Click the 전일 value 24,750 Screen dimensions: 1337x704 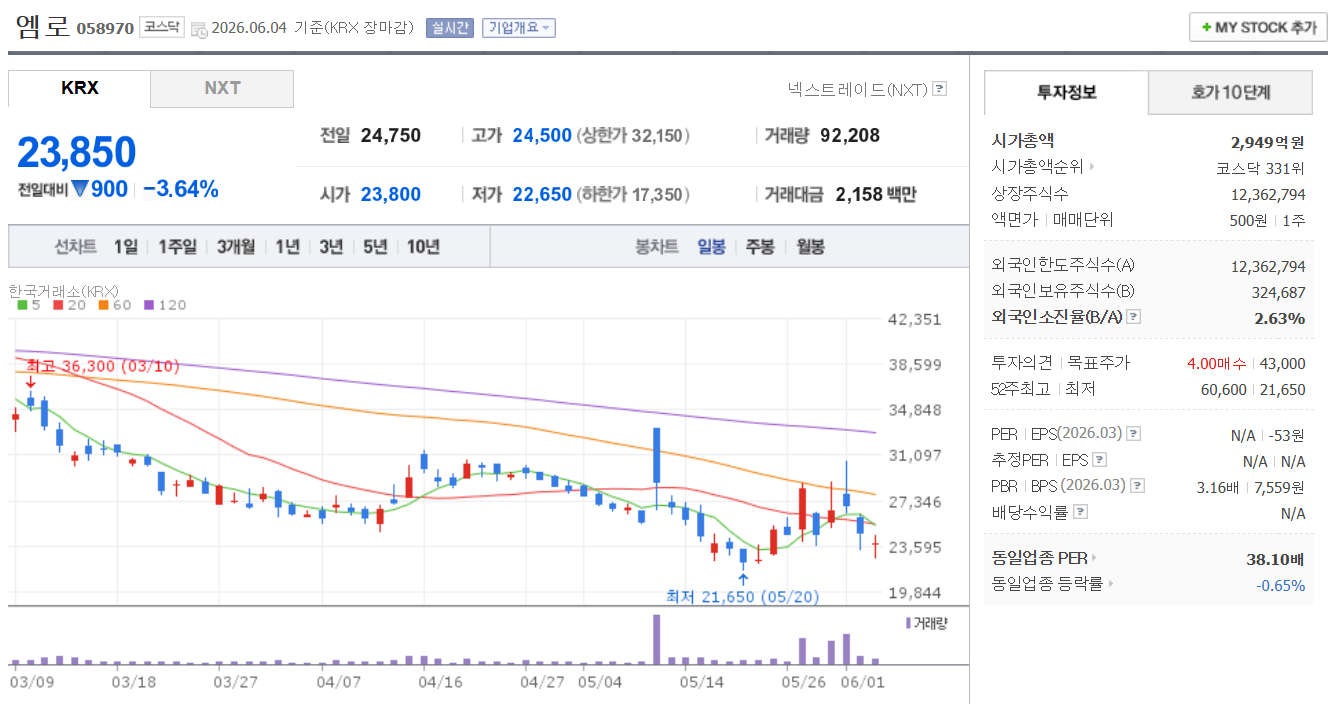tap(390, 135)
